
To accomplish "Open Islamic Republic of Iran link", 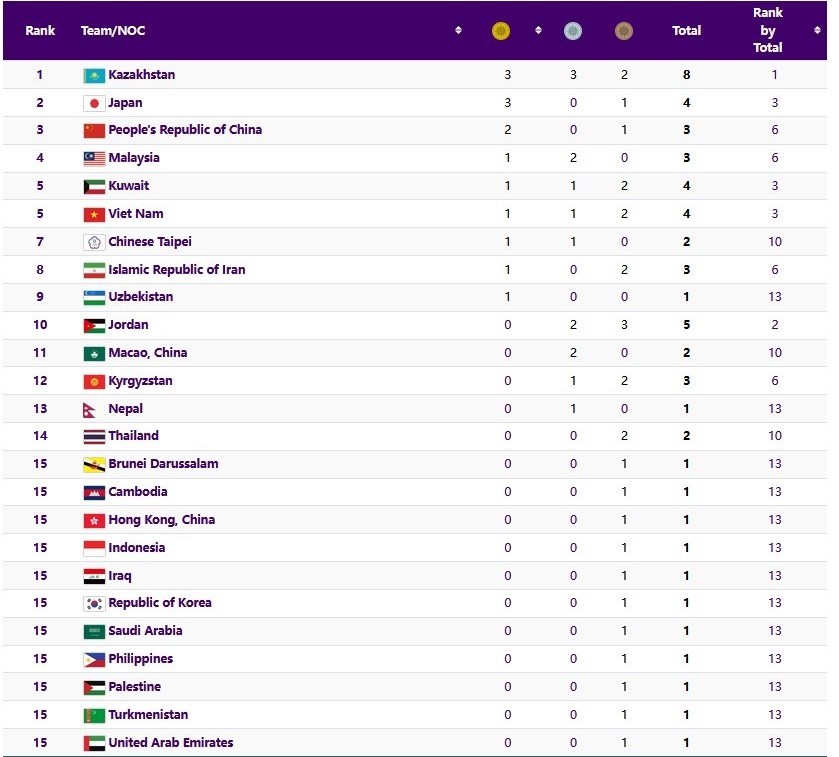I will pos(176,269).
